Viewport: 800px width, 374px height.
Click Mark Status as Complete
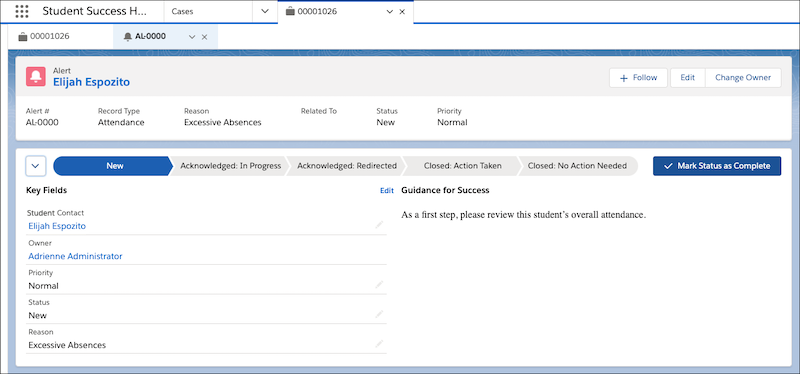coord(717,166)
